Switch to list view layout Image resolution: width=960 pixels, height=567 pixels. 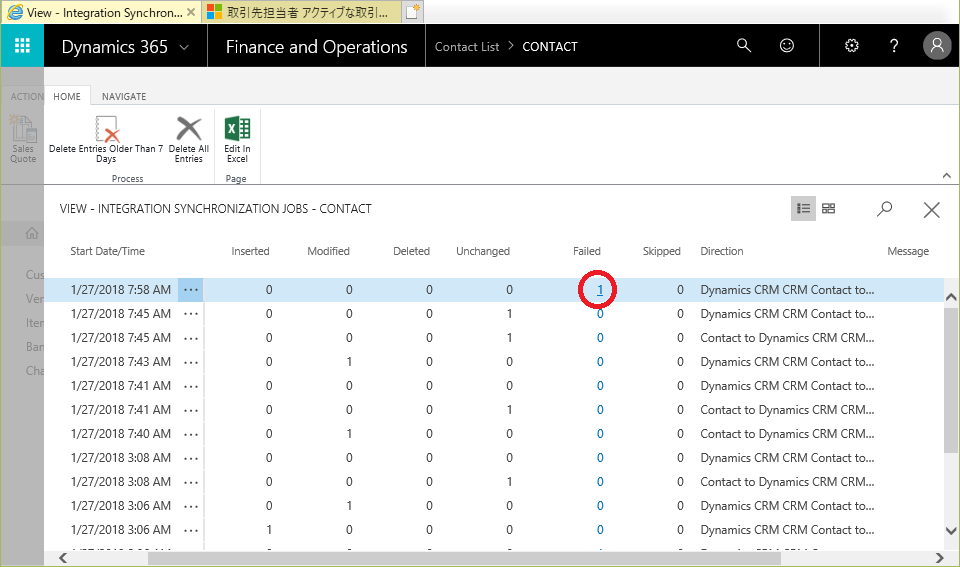[x=803, y=209]
